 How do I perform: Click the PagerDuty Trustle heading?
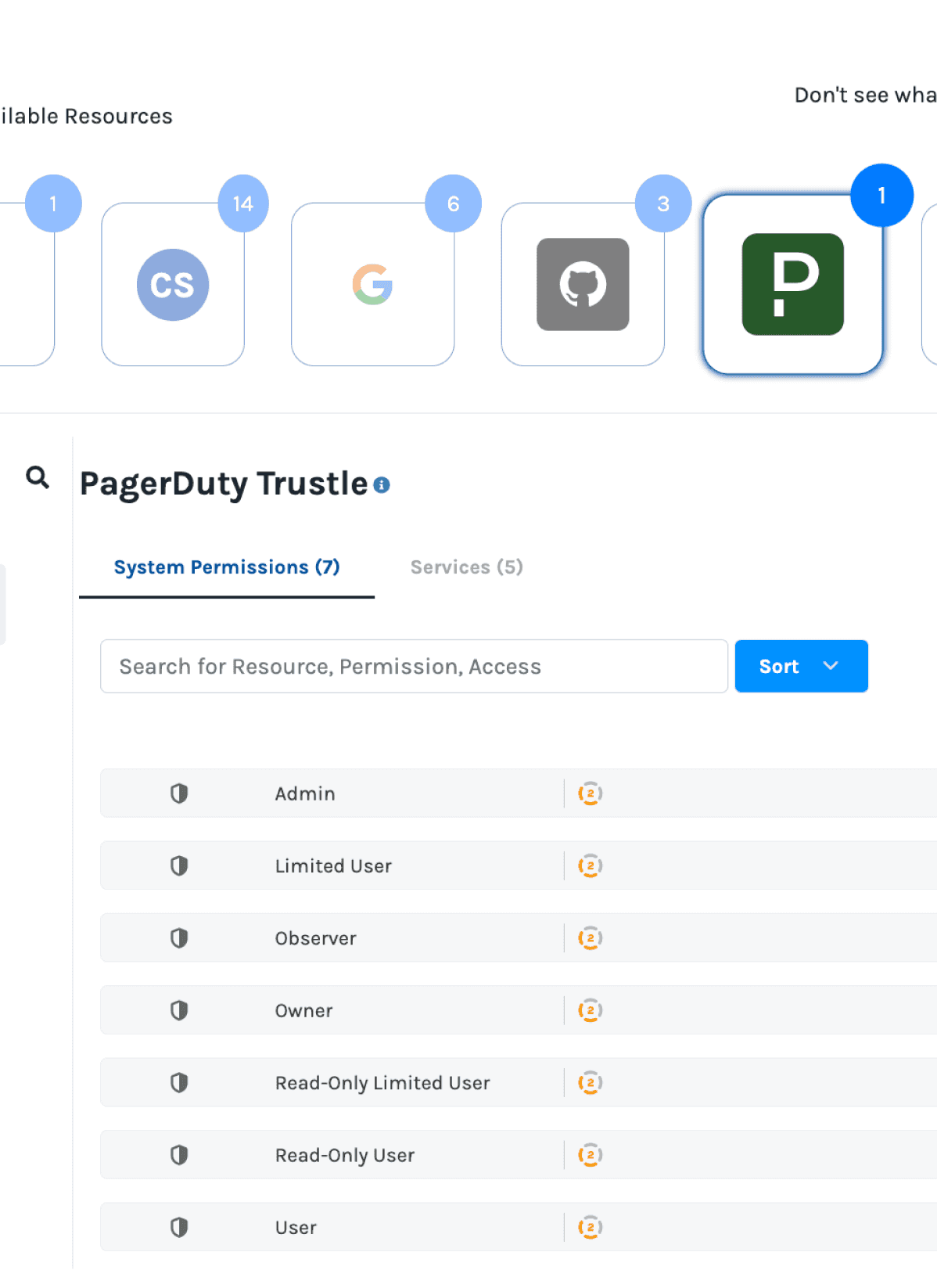click(x=224, y=484)
